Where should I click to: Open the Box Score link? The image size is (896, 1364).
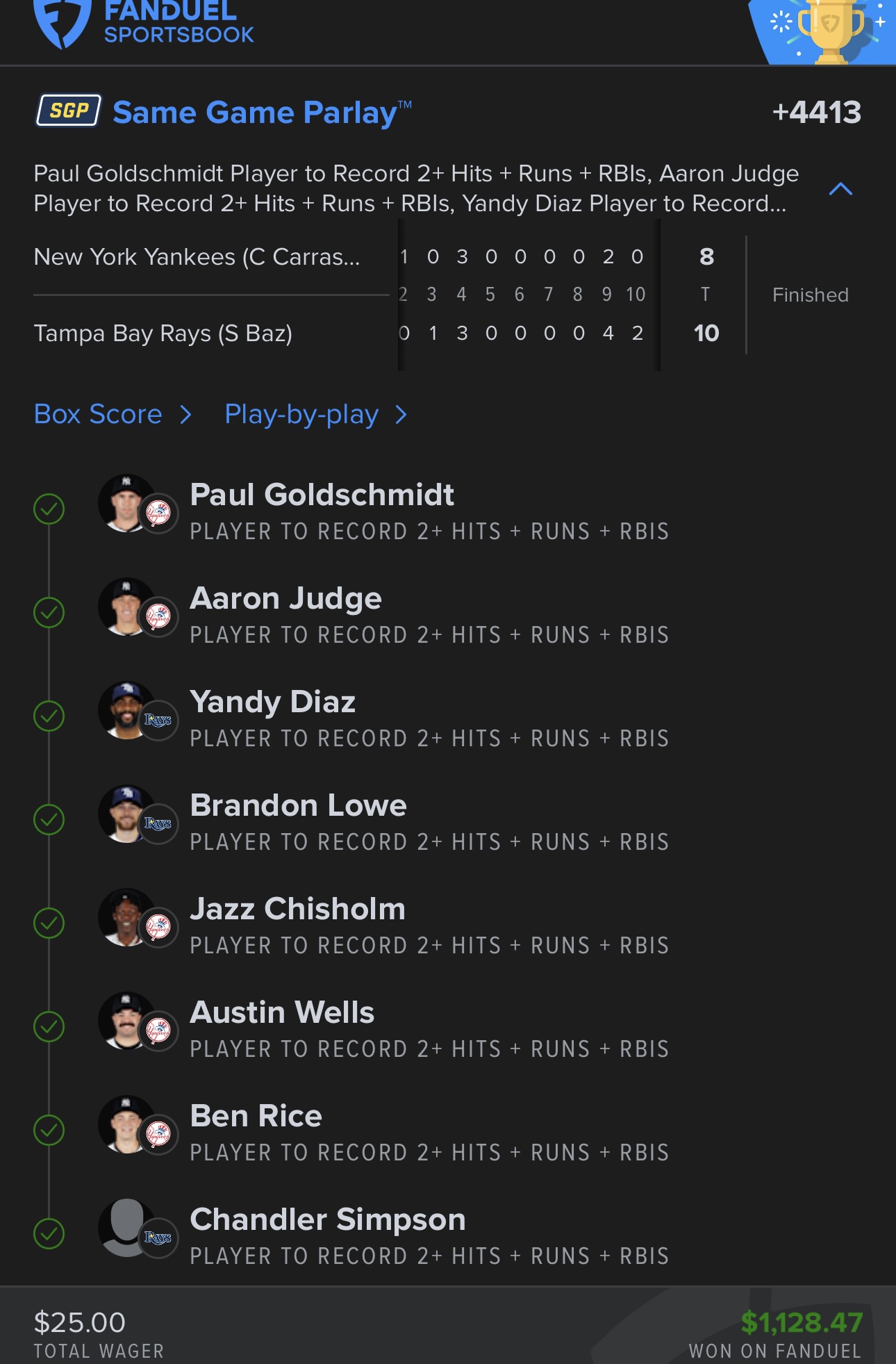click(x=98, y=414)
